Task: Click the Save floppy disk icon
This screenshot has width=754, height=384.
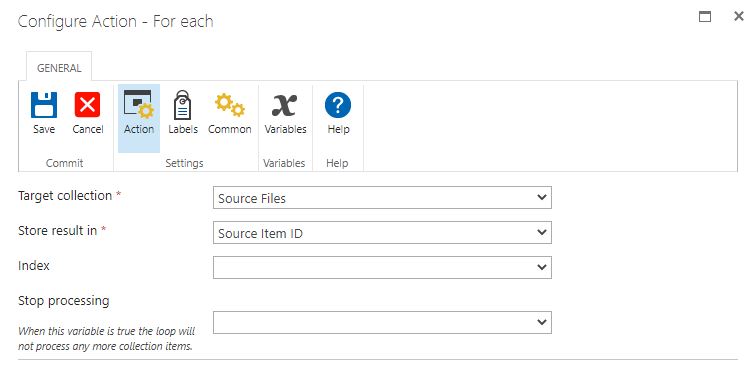Action: 44,105
